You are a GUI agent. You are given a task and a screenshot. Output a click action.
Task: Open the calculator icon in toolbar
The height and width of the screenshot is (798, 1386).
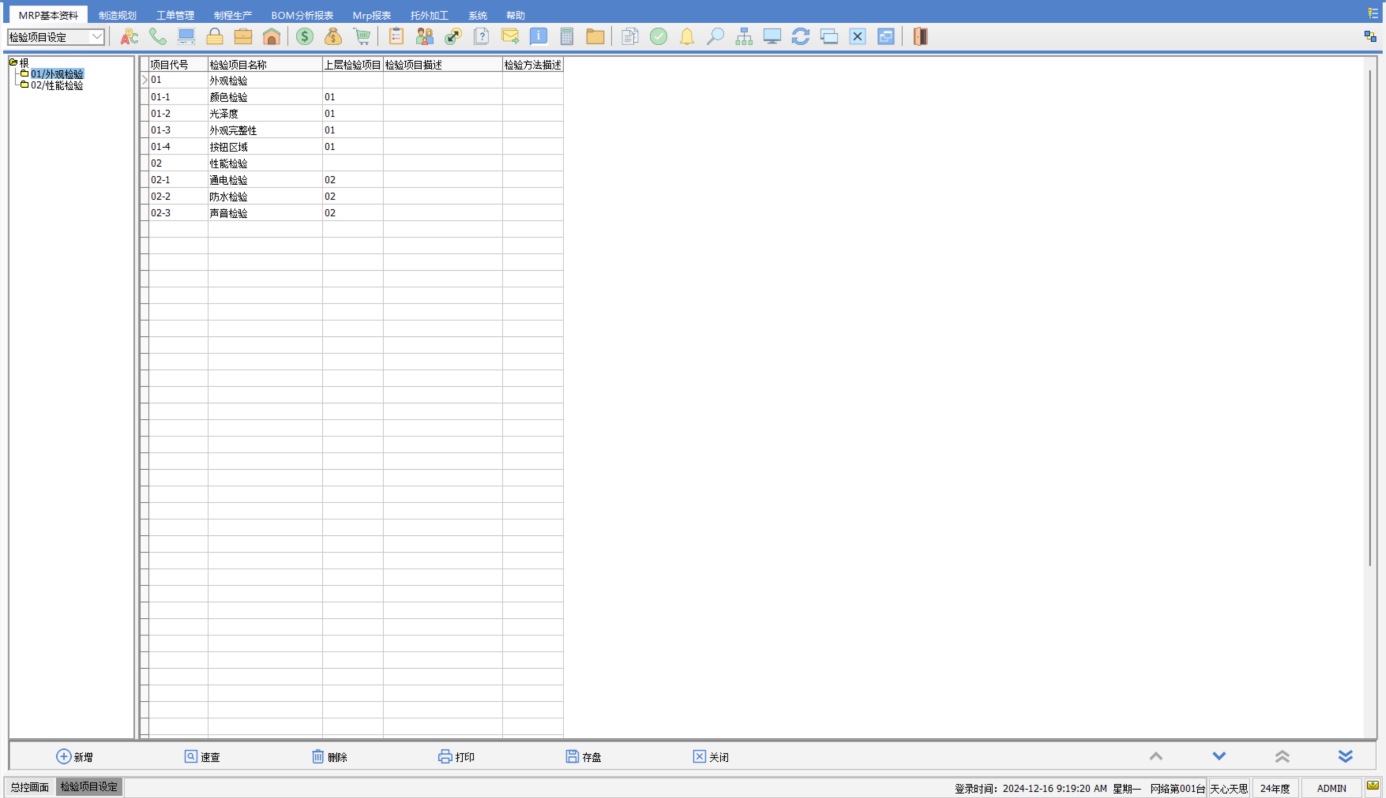[567, 37]
